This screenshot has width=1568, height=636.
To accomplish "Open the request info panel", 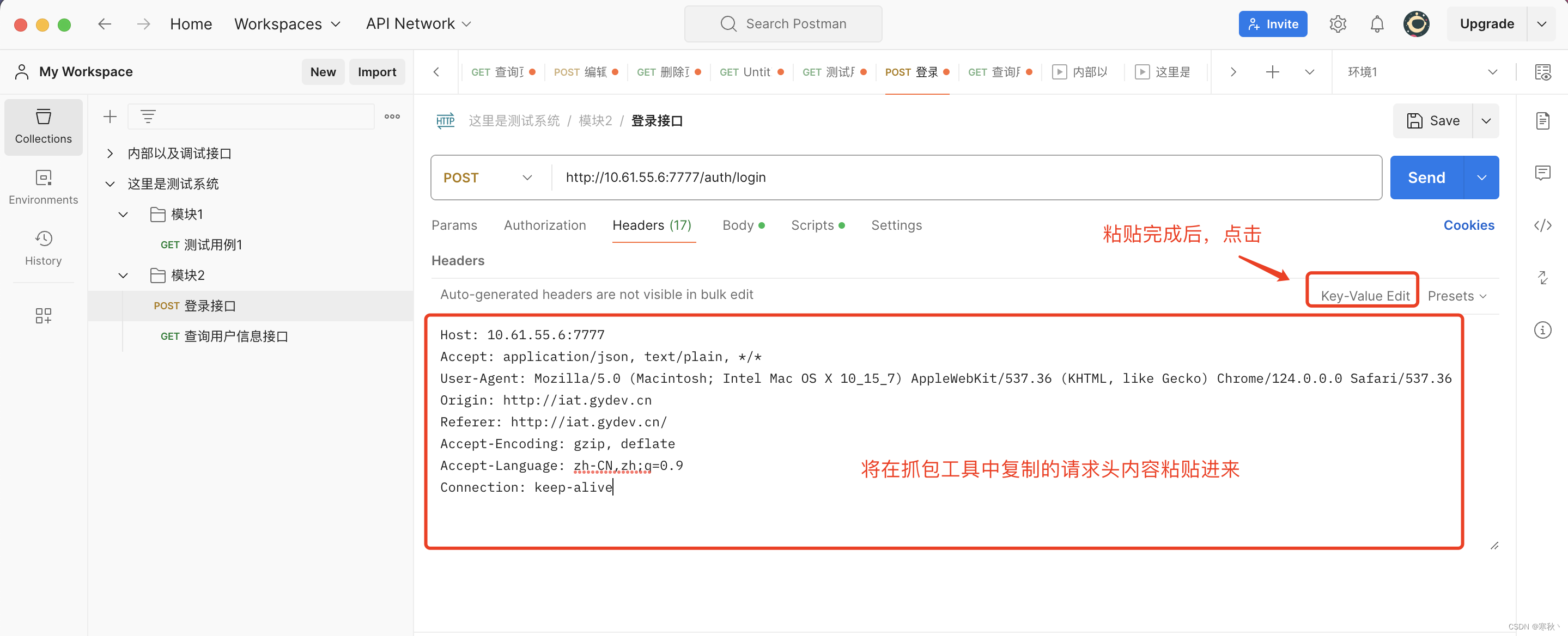I will (x=1543, y=330).
